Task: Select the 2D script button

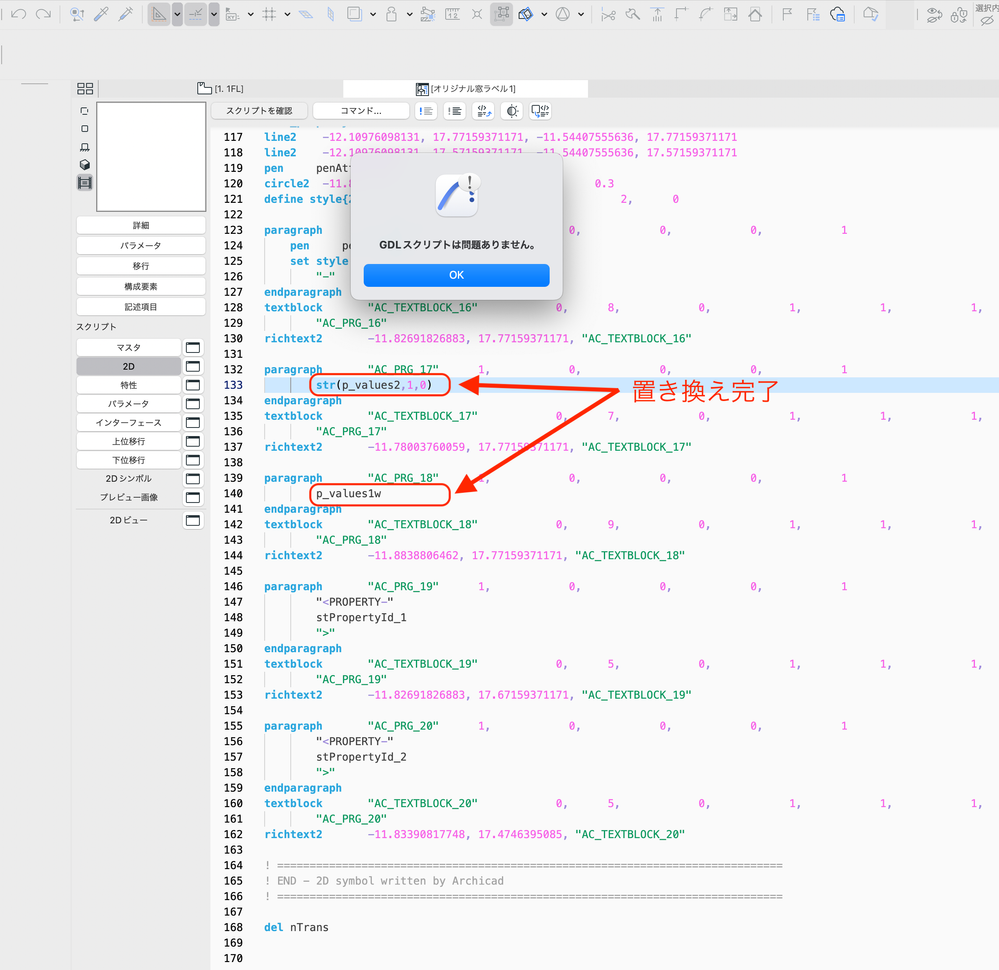Action: click(129, 366)
